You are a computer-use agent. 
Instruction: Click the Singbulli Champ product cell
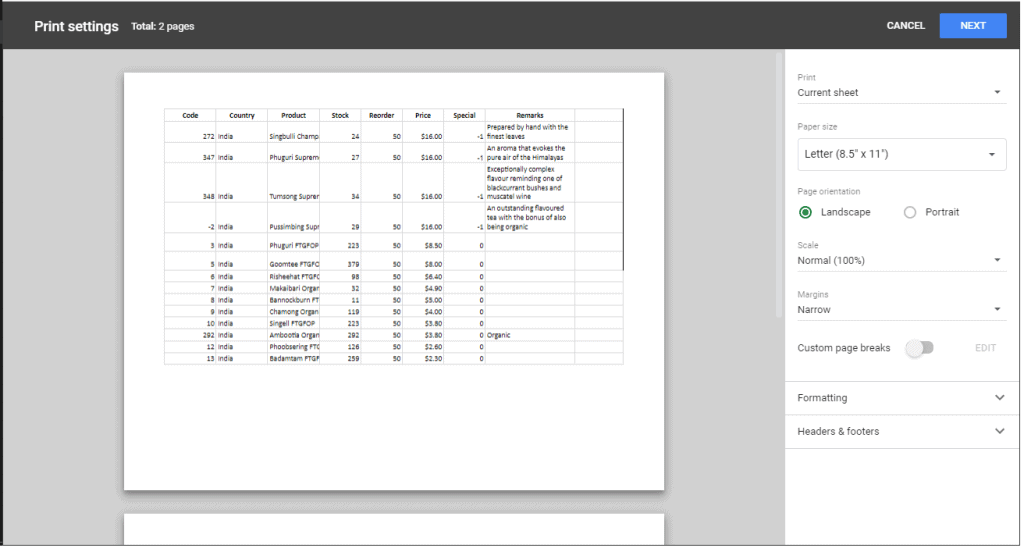293,133
